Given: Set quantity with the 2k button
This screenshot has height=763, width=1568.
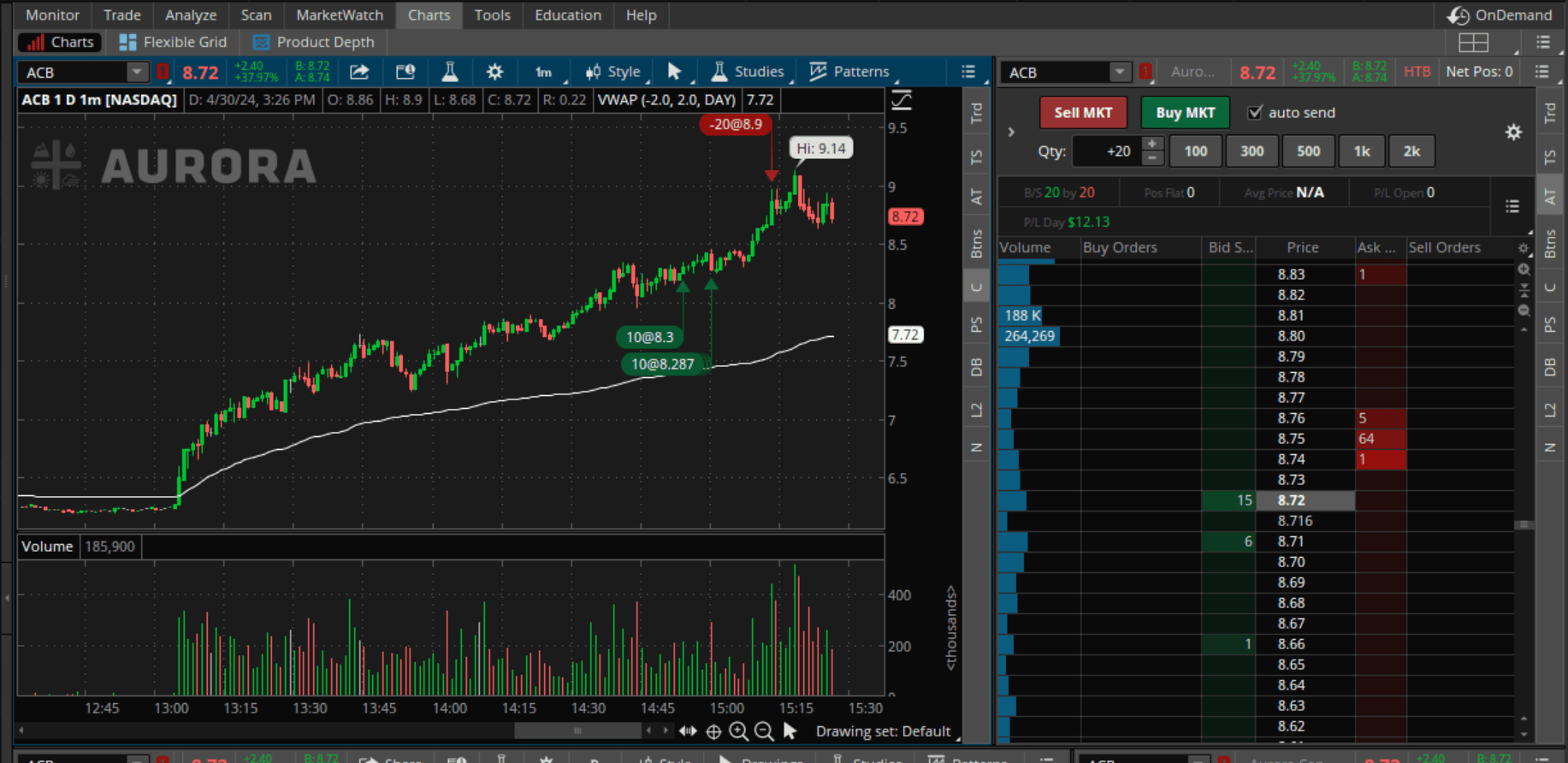Looking at the screenshot, I should pyautogui.click(x=1411, y=151).
